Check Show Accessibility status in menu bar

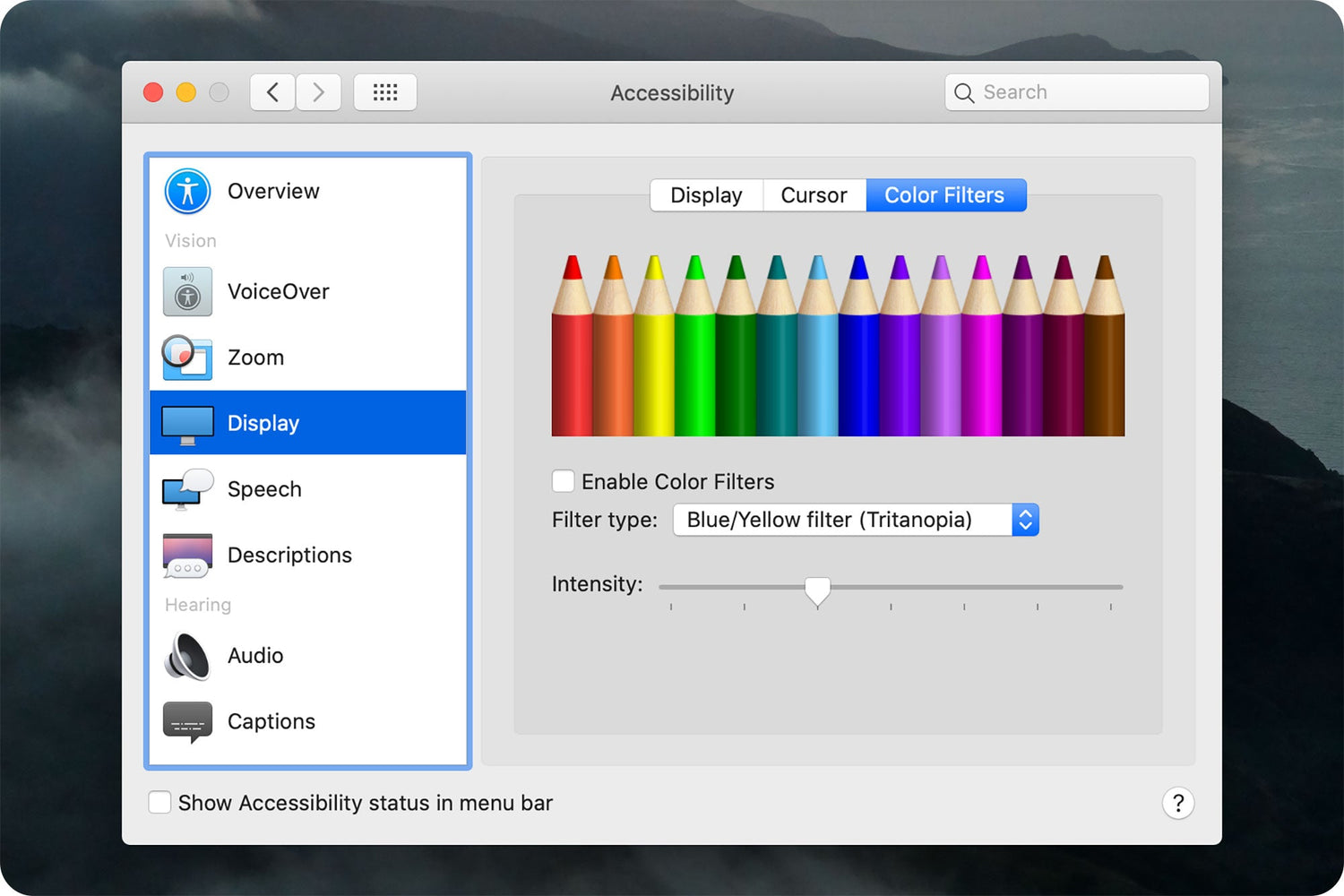pos(159,802)
